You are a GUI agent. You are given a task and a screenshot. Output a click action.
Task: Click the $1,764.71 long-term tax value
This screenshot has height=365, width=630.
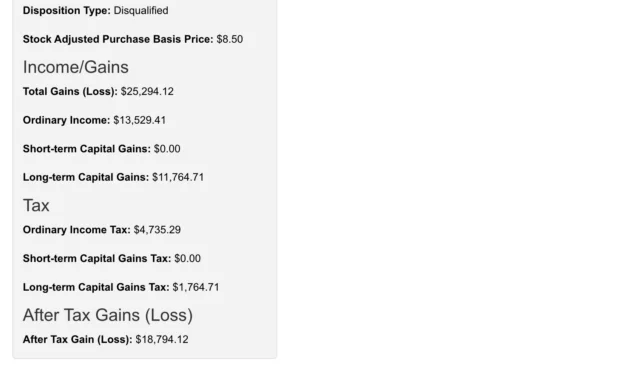coord(196,287)
